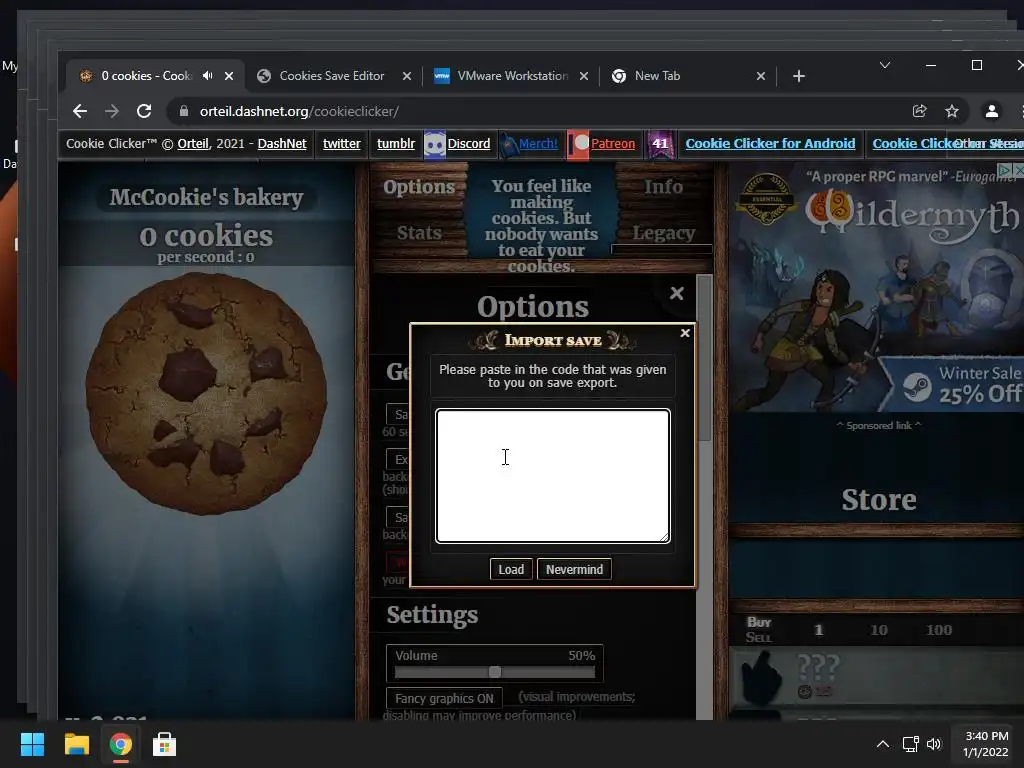Viewport: 1024px width, 768px height.
Task: Click the Nevermind button
Action: tap(574, 569)
